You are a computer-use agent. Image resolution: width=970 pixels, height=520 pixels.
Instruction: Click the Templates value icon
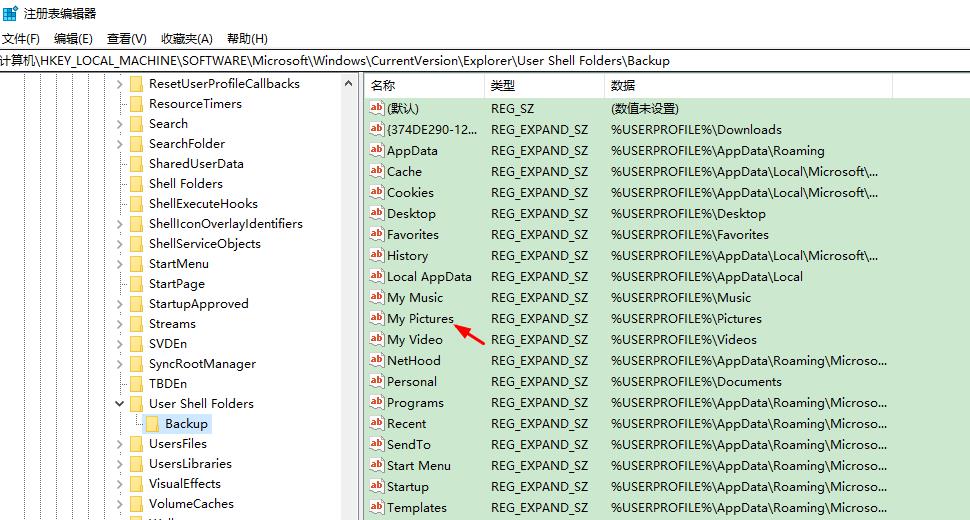click(376, 507)
